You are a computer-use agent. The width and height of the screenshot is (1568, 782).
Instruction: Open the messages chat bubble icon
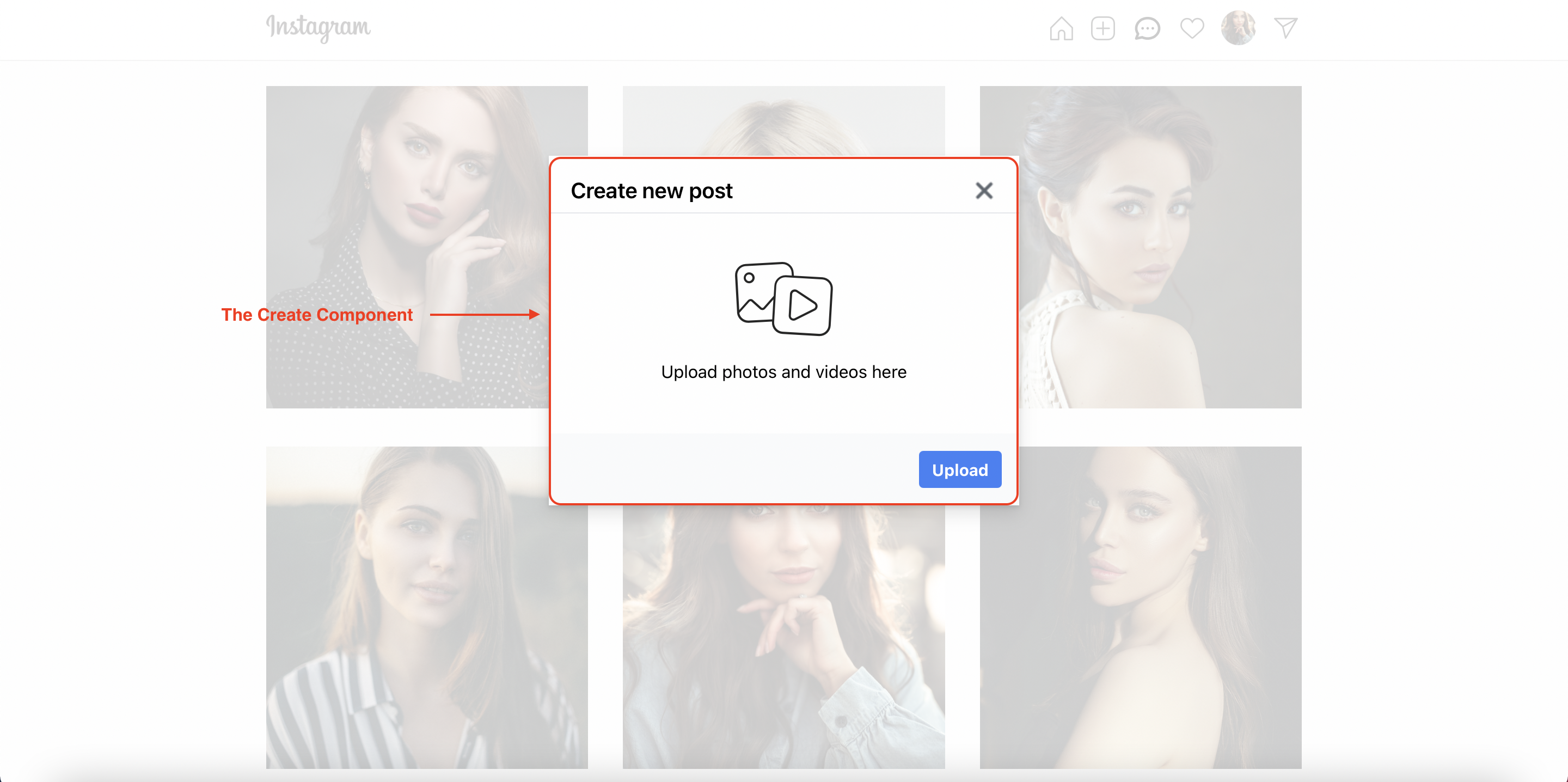[x=1147, y=28]
